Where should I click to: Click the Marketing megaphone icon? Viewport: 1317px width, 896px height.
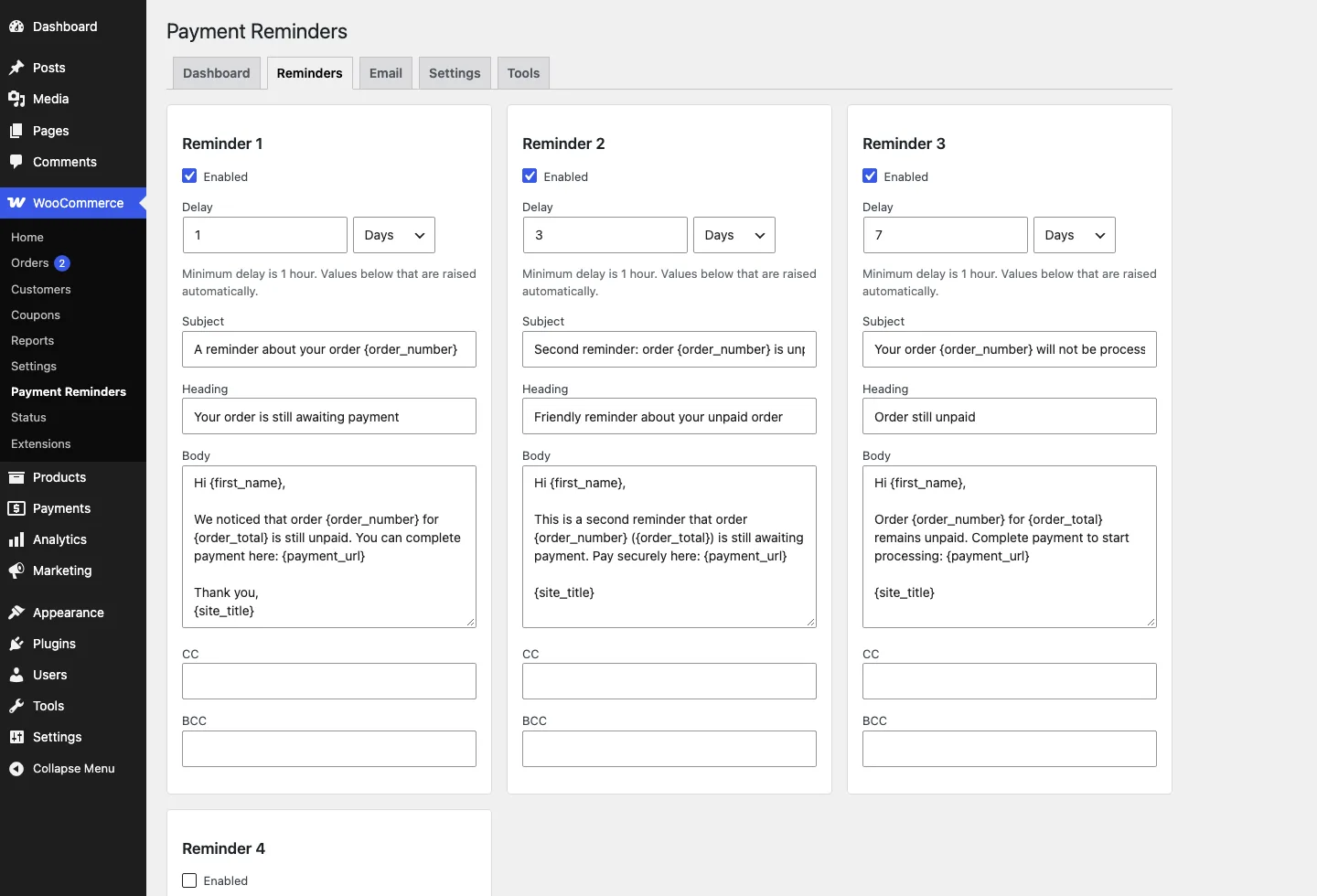point(16,571)
